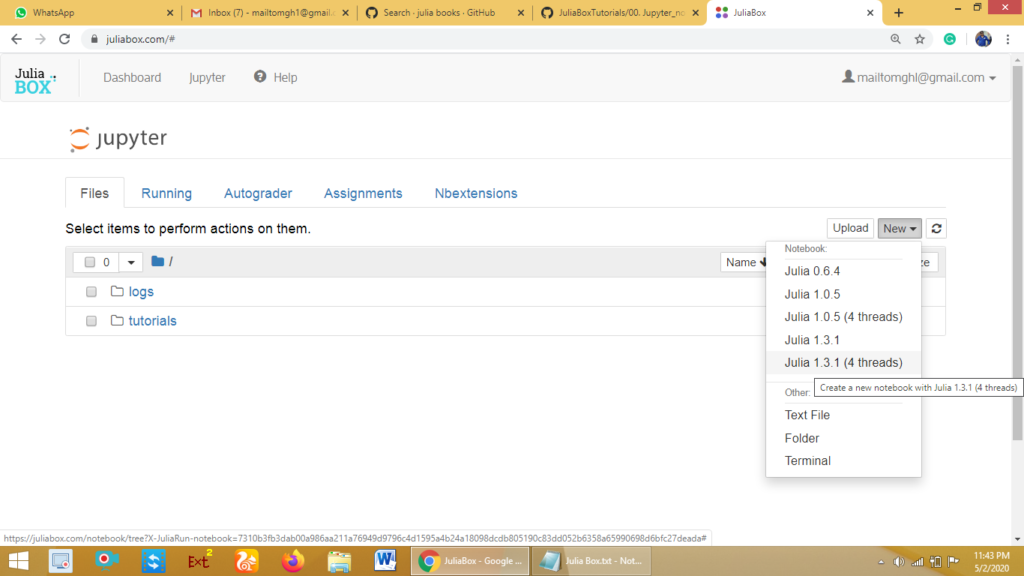Click the logs folder icon

(x=117, y=291)
